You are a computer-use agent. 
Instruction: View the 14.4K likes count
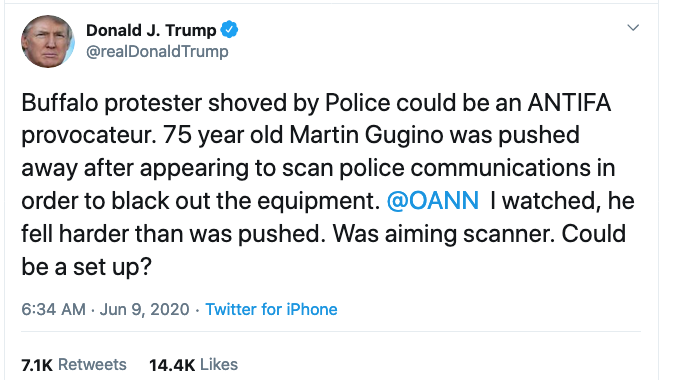tap(172, 365)
